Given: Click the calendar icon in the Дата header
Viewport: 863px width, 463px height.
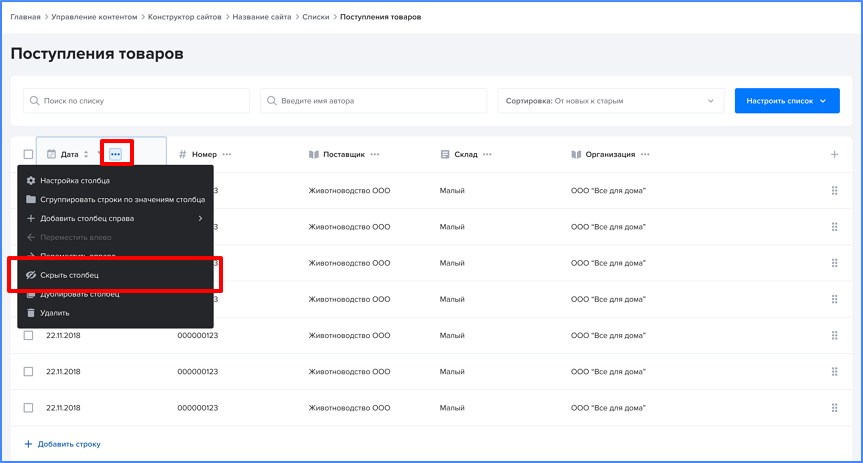Looking at the screenshot, I should tap(51, 154).
